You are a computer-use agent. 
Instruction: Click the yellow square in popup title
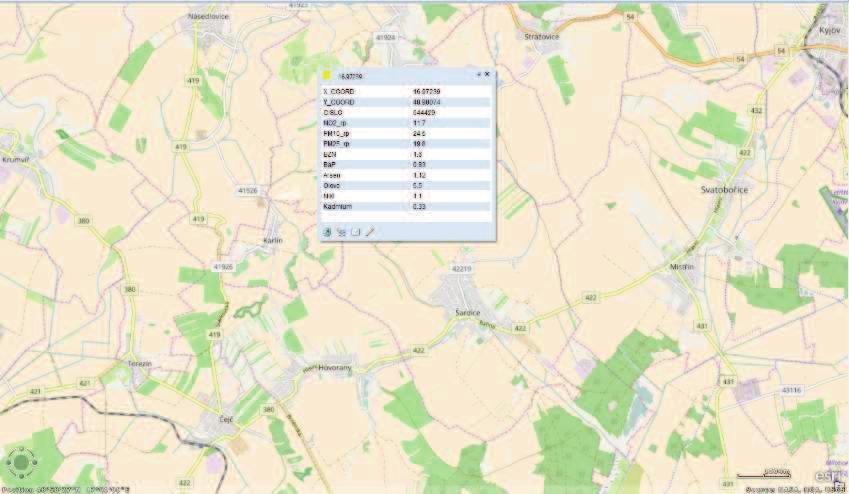click(326, 75)
